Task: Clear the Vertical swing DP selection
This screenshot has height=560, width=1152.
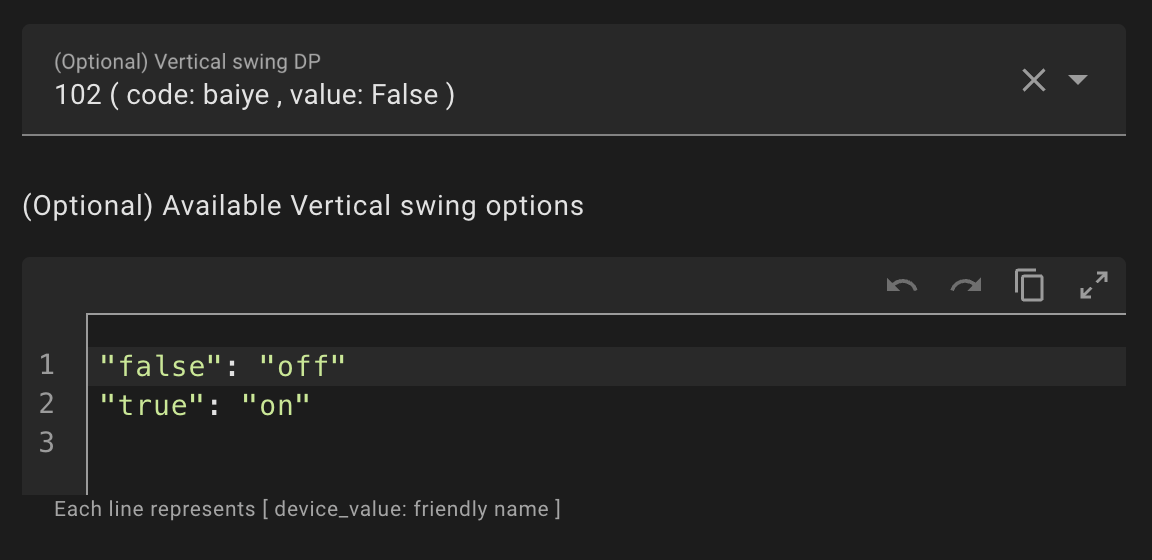Action: click(x=1033, y=80)
